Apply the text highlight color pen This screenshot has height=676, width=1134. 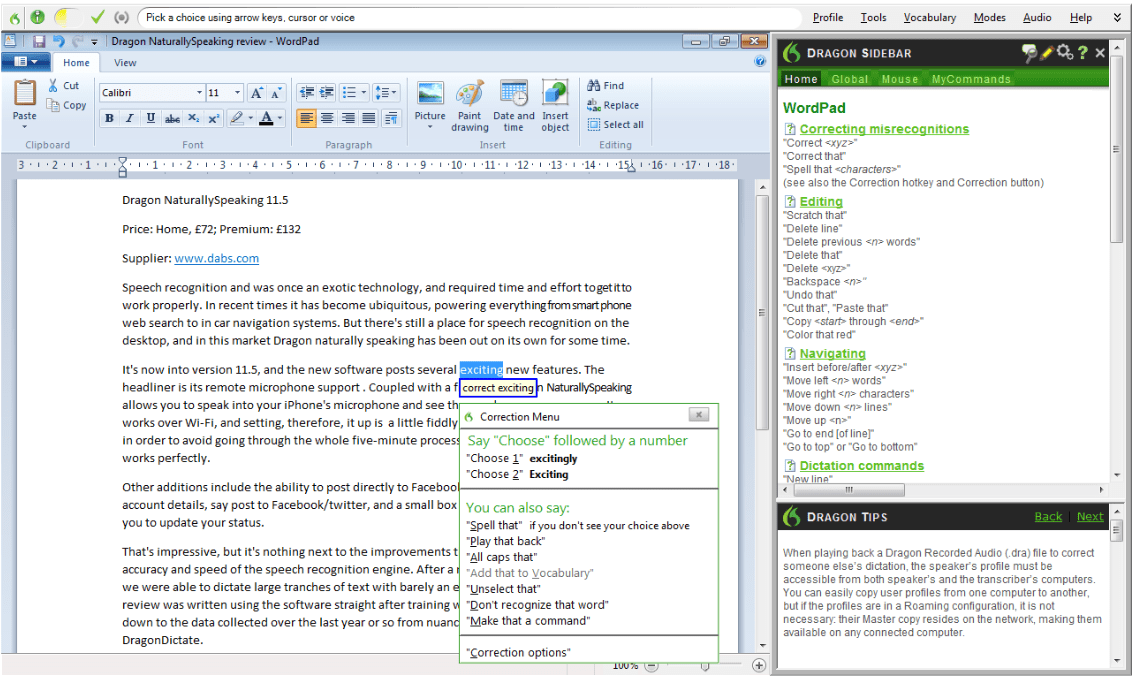pyautogui.click(x=236, y=118)
